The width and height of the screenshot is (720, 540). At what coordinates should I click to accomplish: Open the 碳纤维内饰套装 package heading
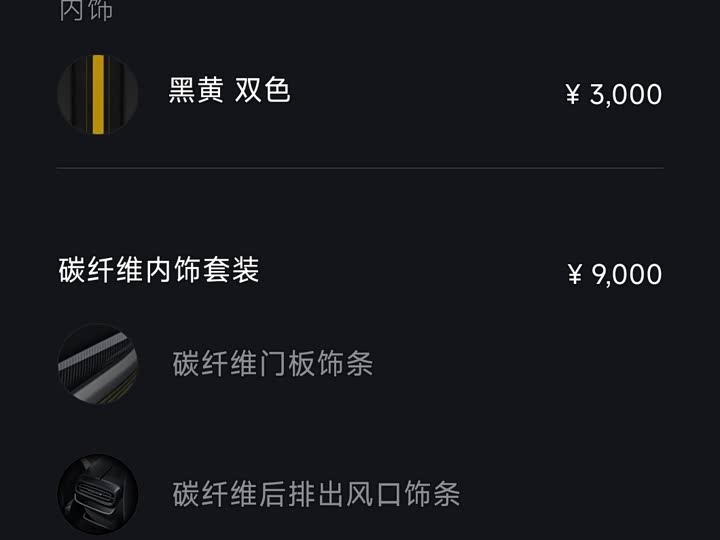point(159,270)
